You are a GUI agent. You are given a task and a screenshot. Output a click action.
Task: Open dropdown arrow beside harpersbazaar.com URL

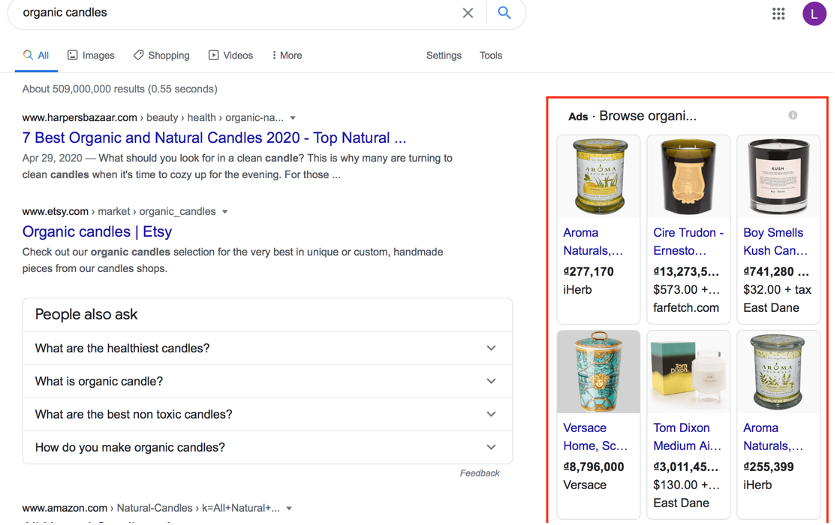[x=293, y=118]
